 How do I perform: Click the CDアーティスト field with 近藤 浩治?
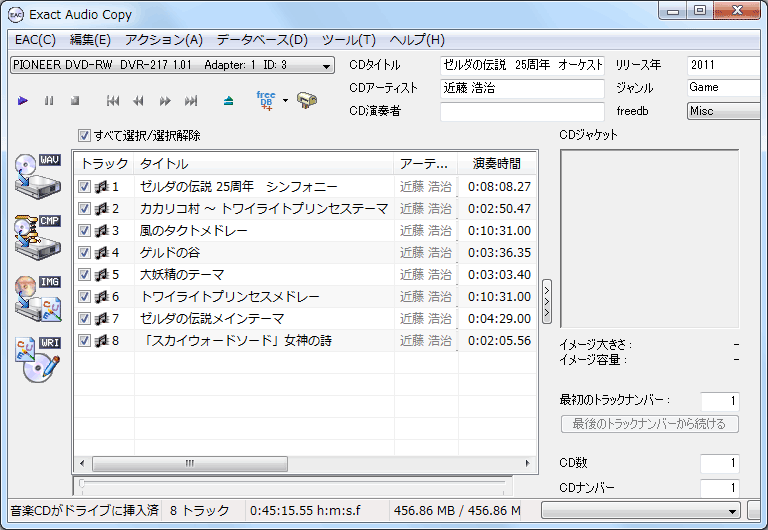(x=522, y=88)
